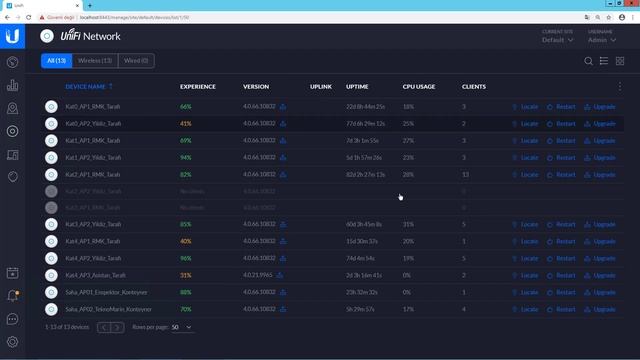This screenshot has height=360, width=640.
Task: Open the Map sidebar icon
Action: [12, 108]
